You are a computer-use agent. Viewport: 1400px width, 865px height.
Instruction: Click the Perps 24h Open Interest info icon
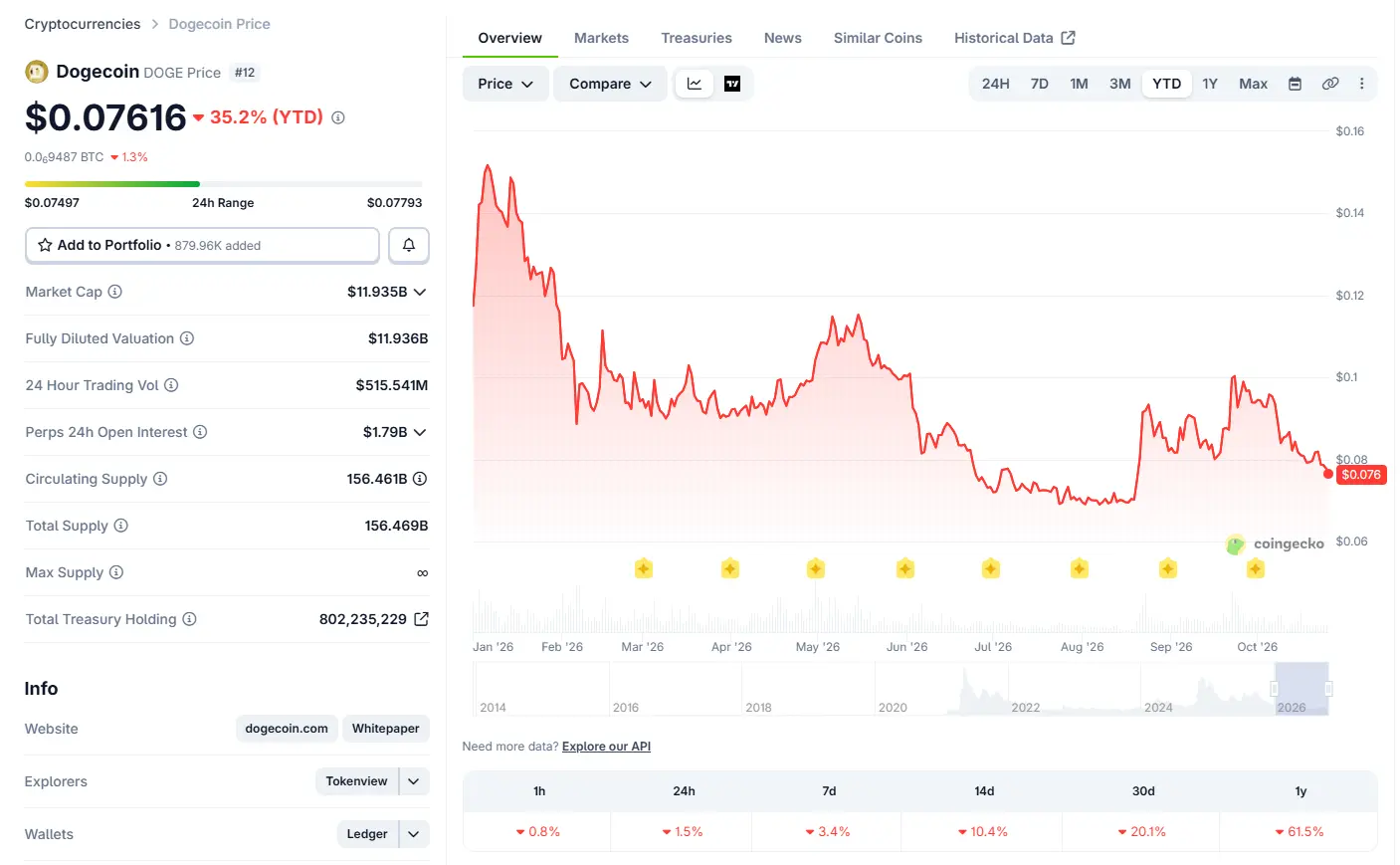(200, 432)
